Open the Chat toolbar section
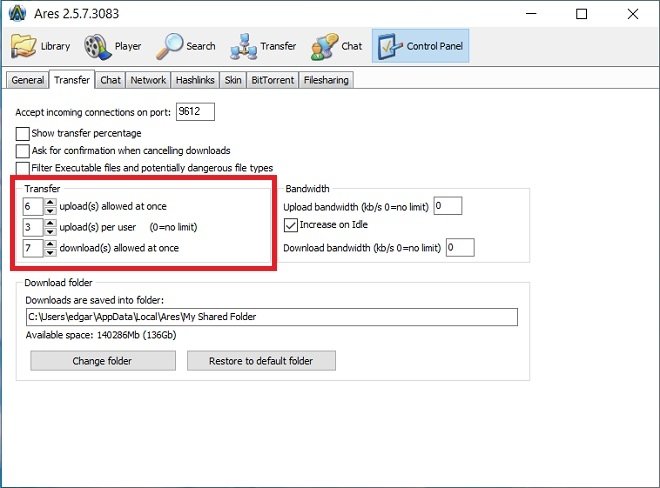The height and width of the screenshot is (488, 660). 336,46
